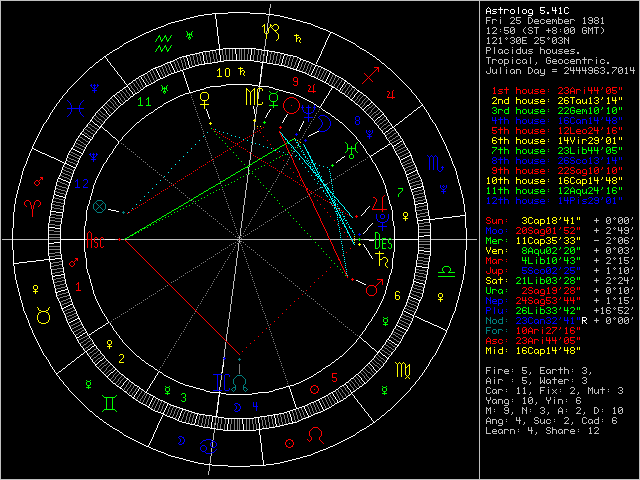The height and width of the screenshot is (480, 640).
Task: Click the '2nd house: 26Tau13'14"' row
Action: click(x=557, y=100)
